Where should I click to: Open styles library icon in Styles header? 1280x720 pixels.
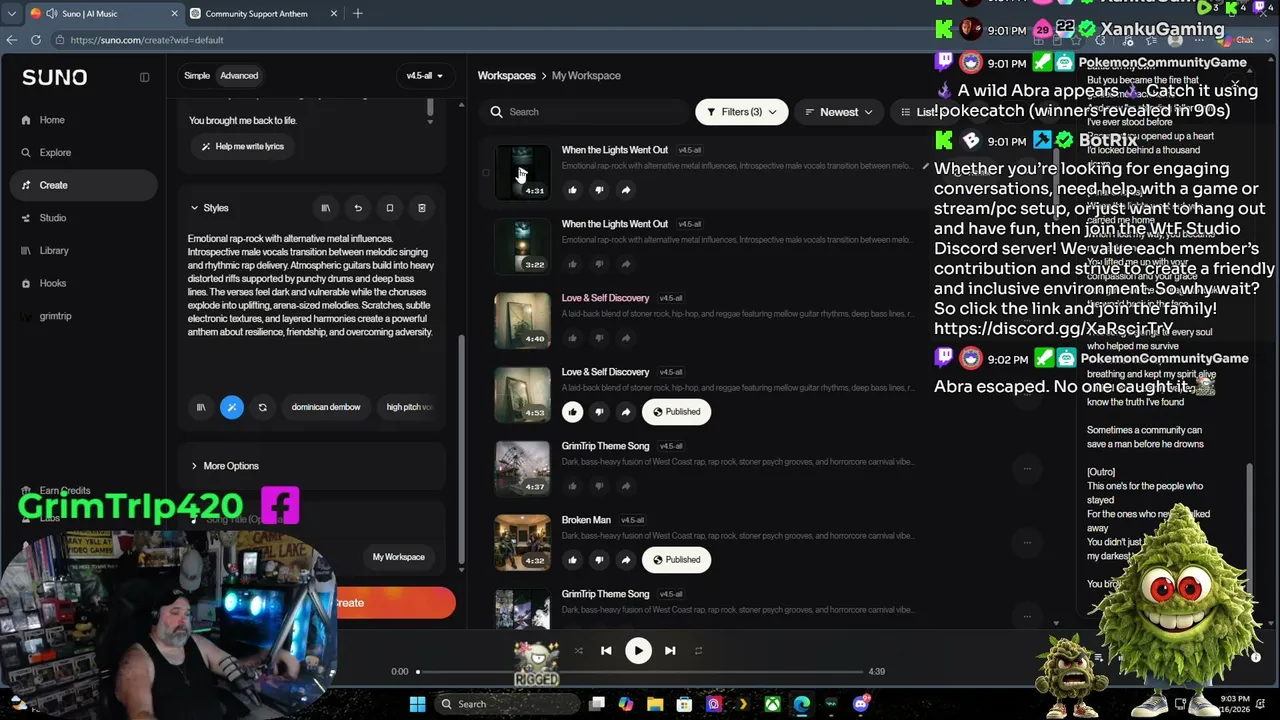(x=325, y=208)
